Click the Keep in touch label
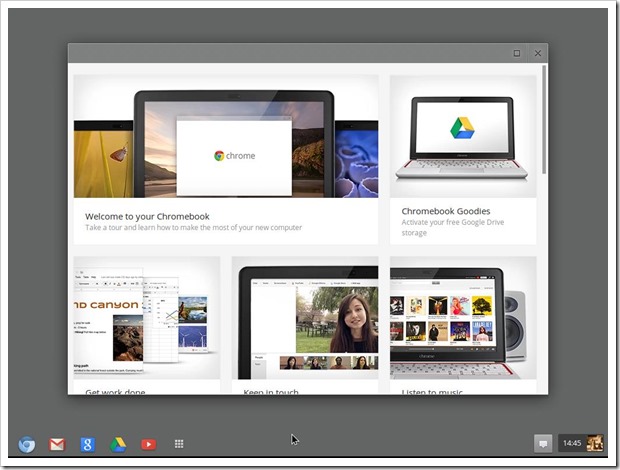The height and width of the screenshot is (470, 620). point(271,391)
